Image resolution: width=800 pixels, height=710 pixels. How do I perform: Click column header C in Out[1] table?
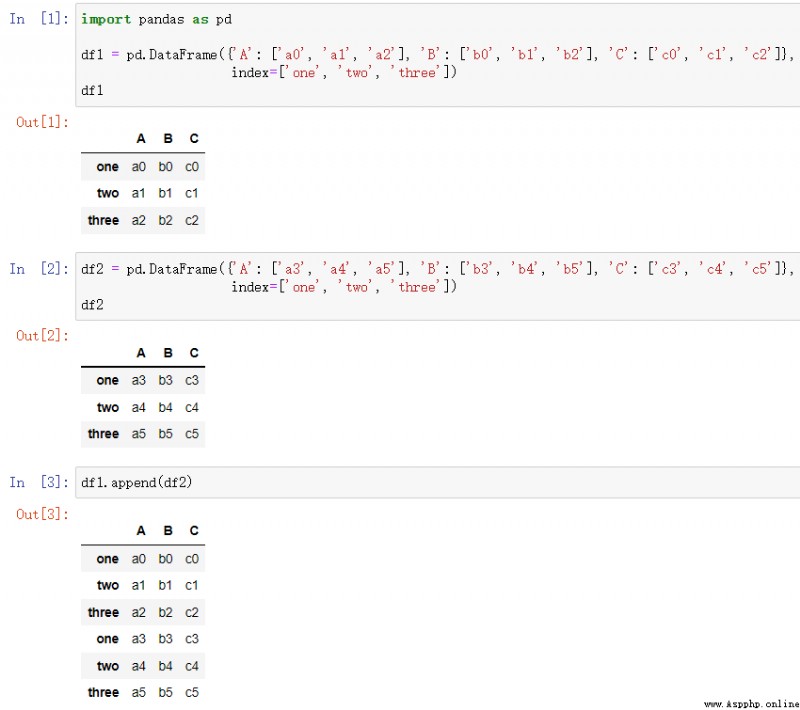point(194,139)
